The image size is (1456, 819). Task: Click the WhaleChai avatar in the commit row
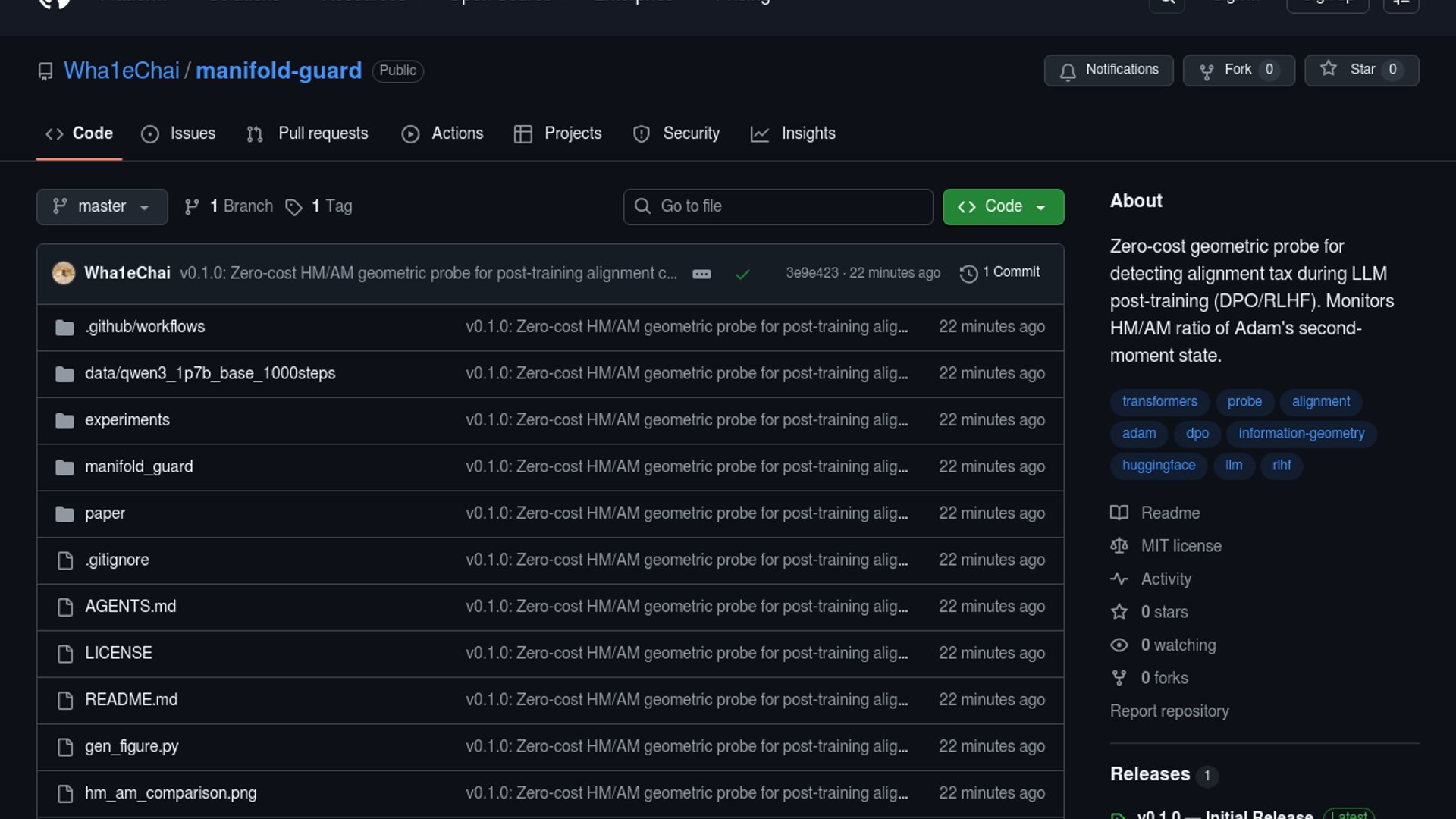(x=64, y=273)
